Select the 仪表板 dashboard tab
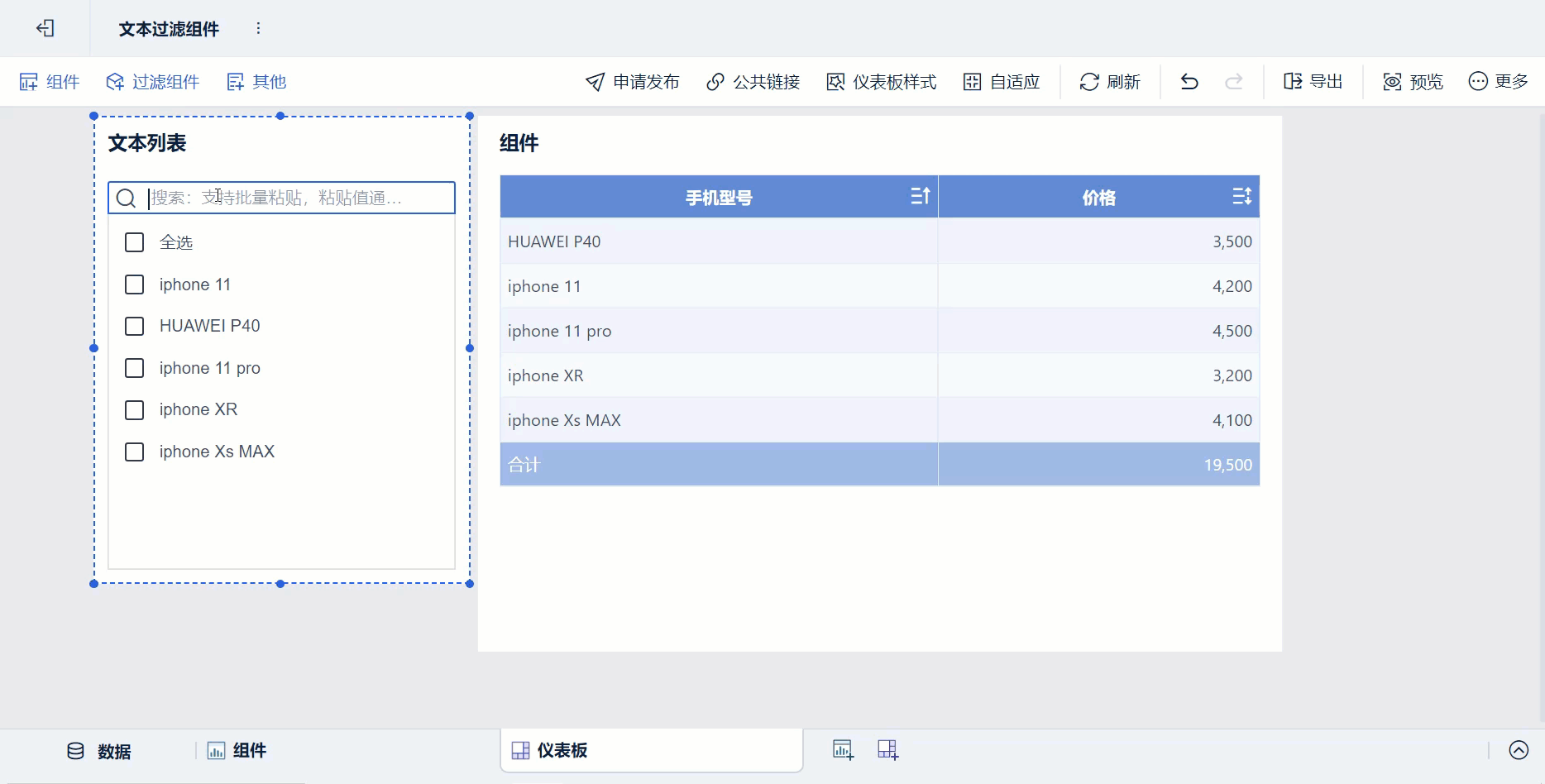 tap(651, 750)
